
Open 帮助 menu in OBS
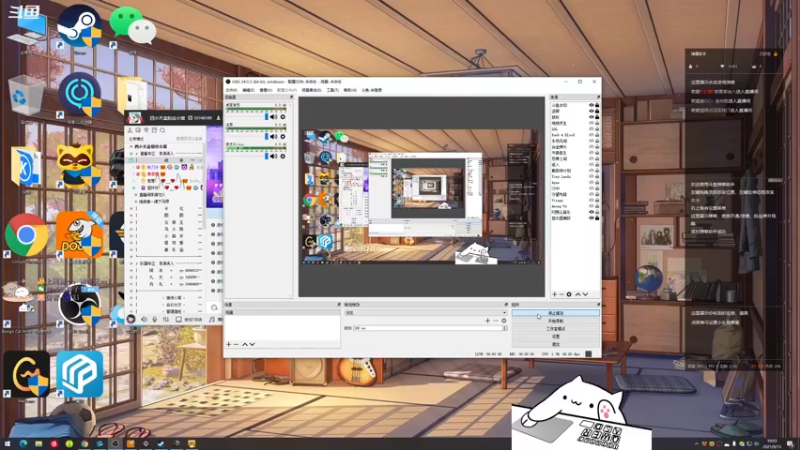coord(350,90)
